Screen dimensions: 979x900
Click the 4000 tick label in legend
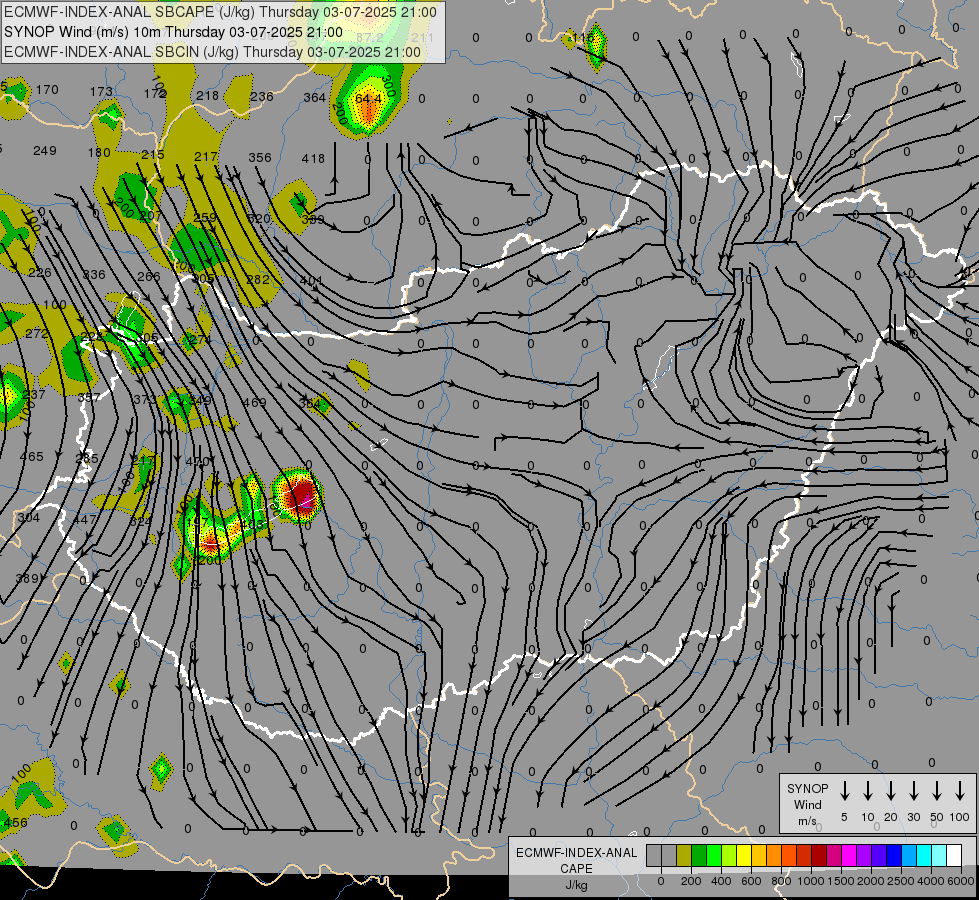931,881
